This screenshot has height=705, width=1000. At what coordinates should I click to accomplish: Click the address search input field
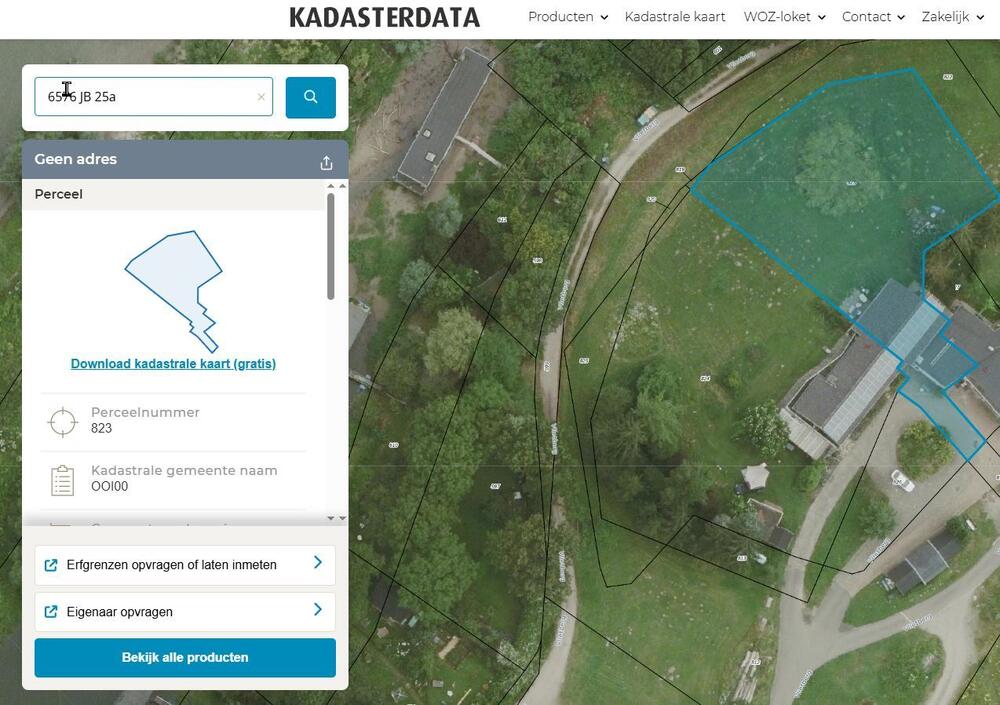click(x=145, y=97)
